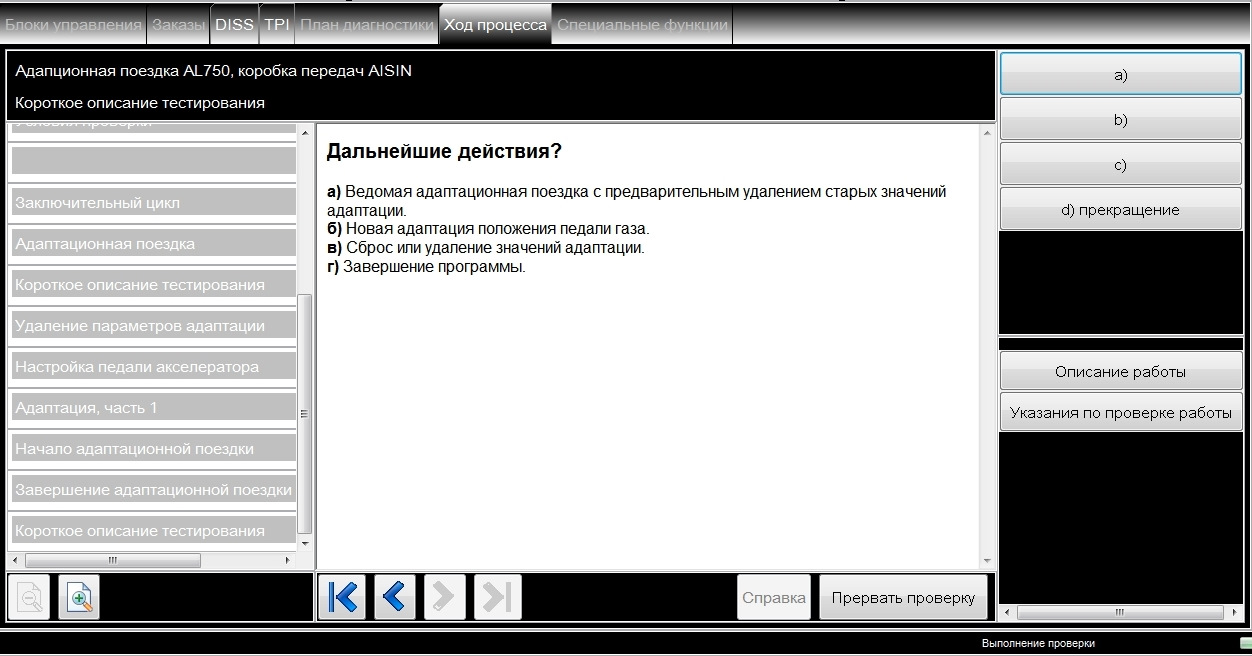The height and width of the screenshot is (656, 1252).
Task: Click header Адапционная поездка AL750 title
Action: (x=213, y=71)
